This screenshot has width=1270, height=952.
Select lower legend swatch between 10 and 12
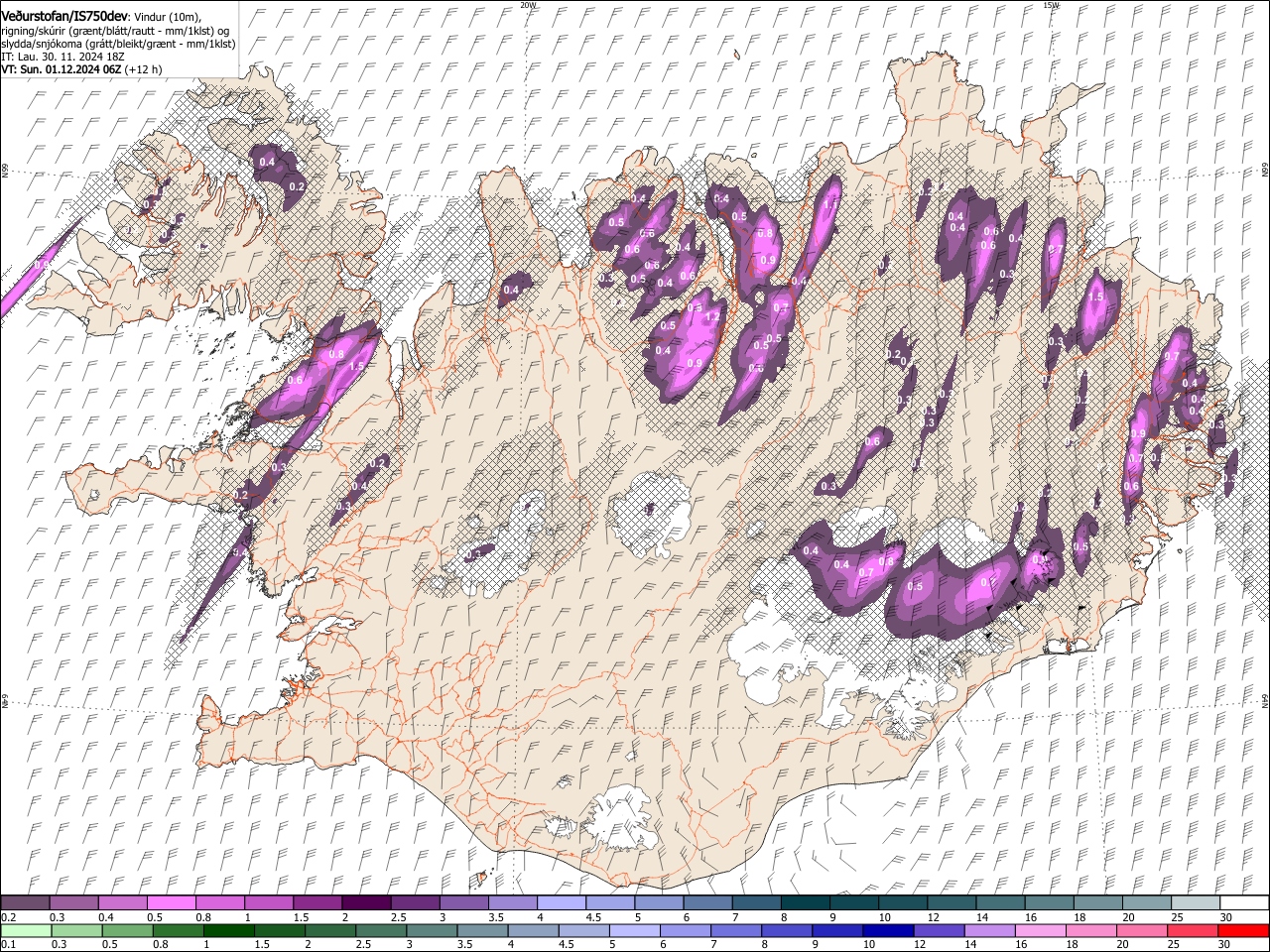(x=886, y=930)
